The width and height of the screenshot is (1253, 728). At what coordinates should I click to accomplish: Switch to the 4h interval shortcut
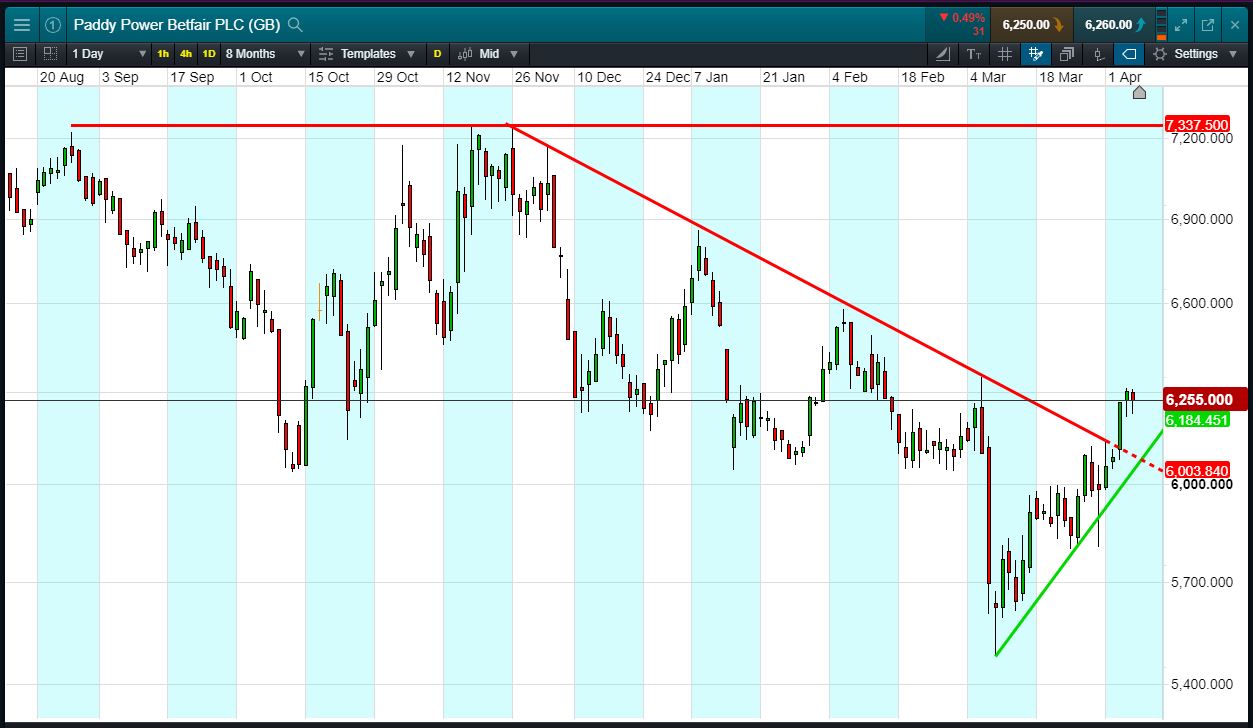[186, 54]
